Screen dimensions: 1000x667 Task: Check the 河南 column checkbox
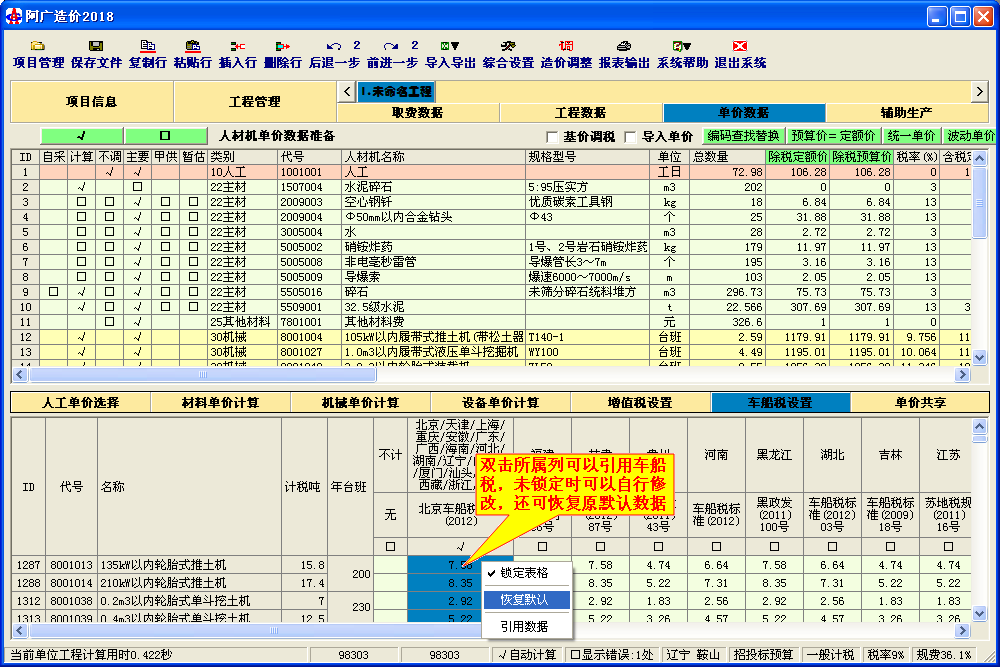pyautogui.click(x=716, y=546)
